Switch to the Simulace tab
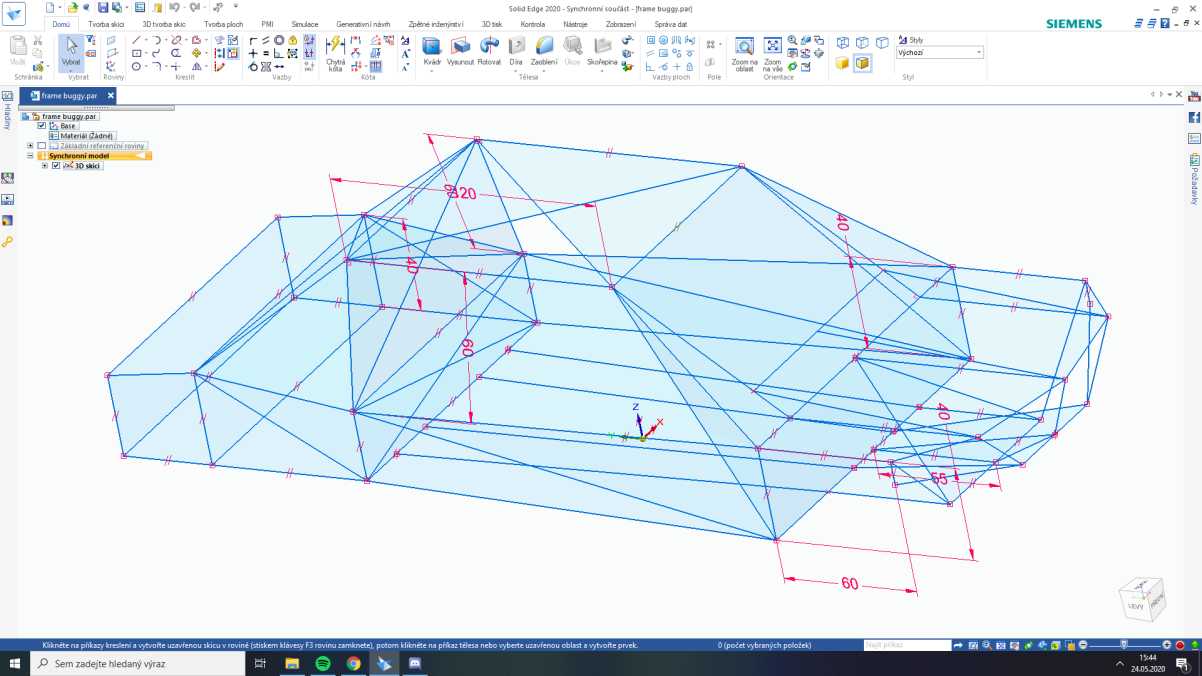This screenshot has height=676, width=1202. click(x=305, y=23)
